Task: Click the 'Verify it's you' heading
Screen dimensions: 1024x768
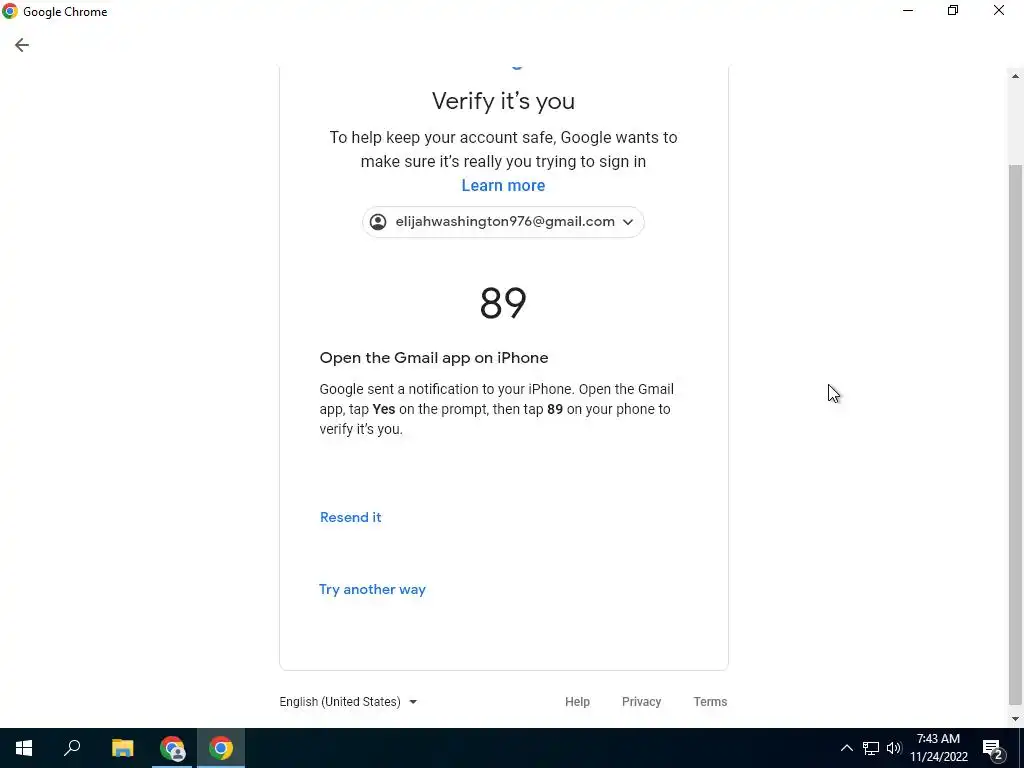Action: coord(503,101)
